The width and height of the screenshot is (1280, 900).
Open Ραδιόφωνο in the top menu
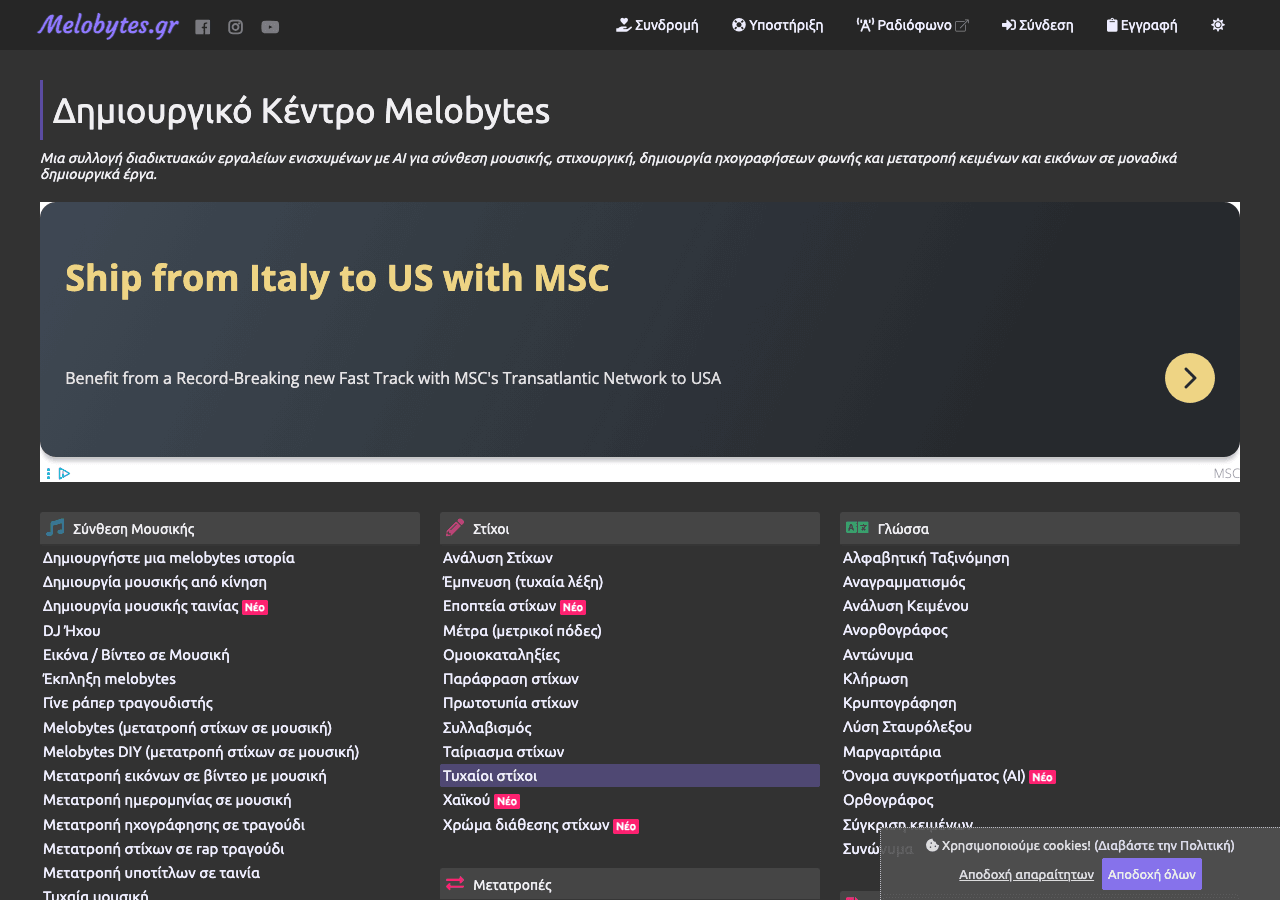[912, 25]
